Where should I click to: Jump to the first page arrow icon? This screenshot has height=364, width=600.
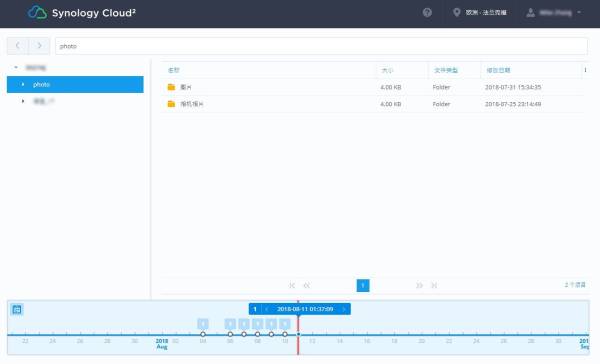click(292, 286)
